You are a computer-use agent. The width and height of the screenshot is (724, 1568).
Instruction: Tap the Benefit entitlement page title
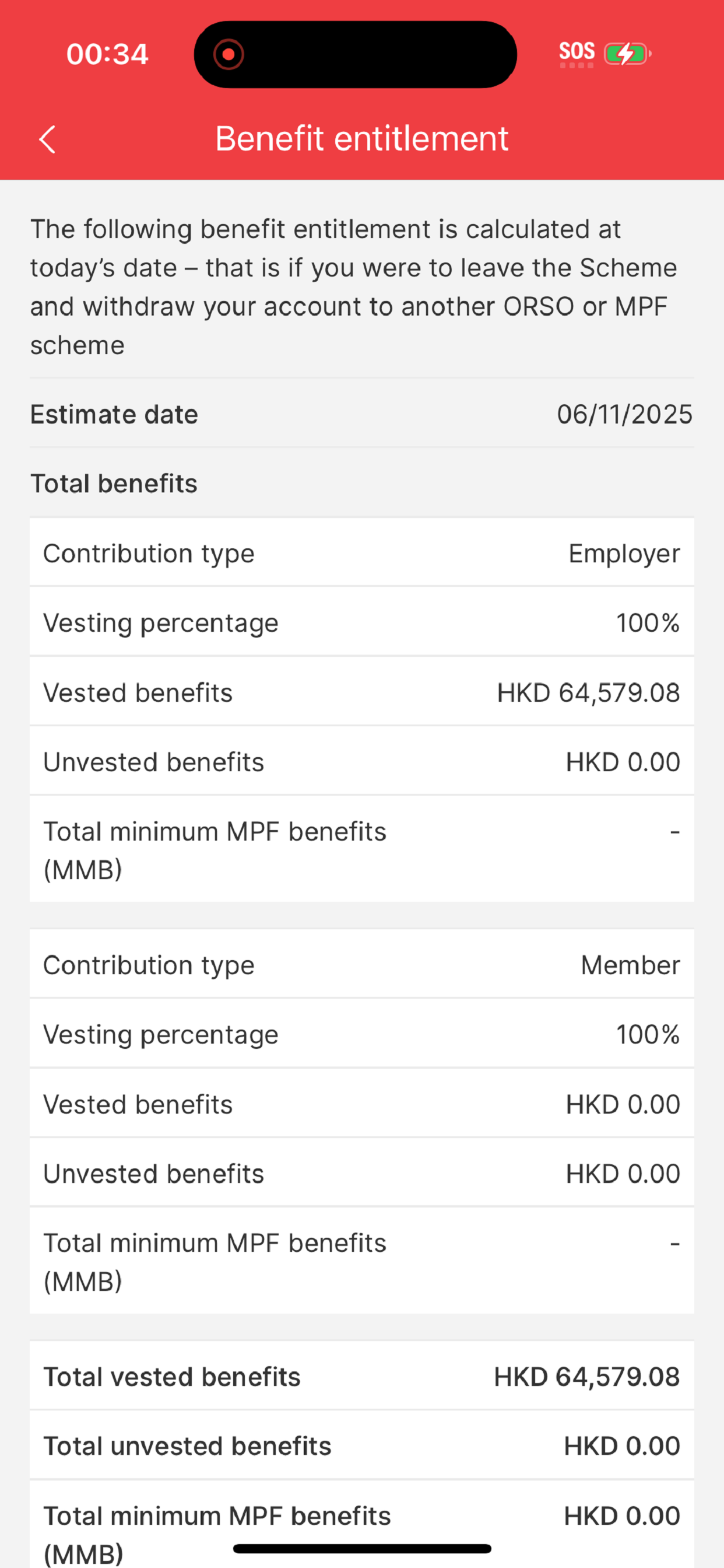361,138
